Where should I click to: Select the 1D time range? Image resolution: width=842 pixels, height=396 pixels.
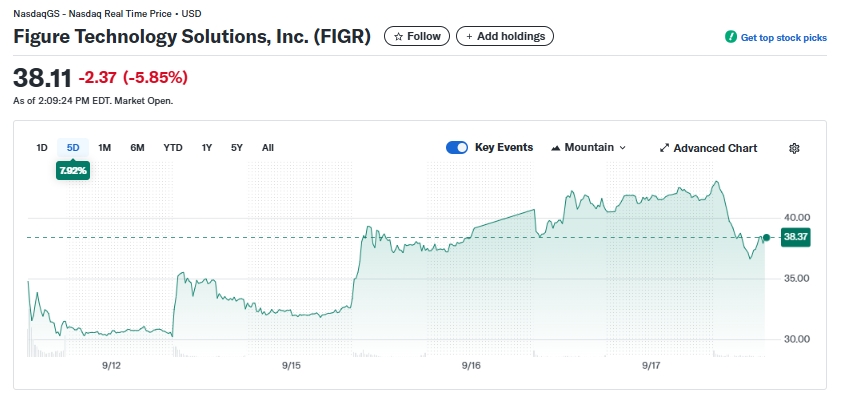pyautogui.click(x=42, y=148)
